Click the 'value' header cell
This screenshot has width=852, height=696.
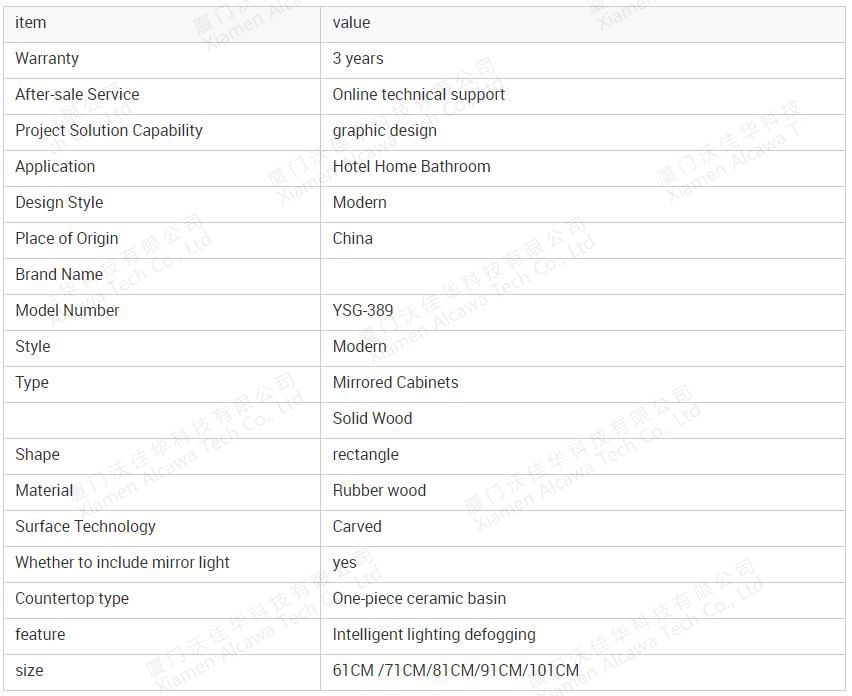[x=582, y=24]
